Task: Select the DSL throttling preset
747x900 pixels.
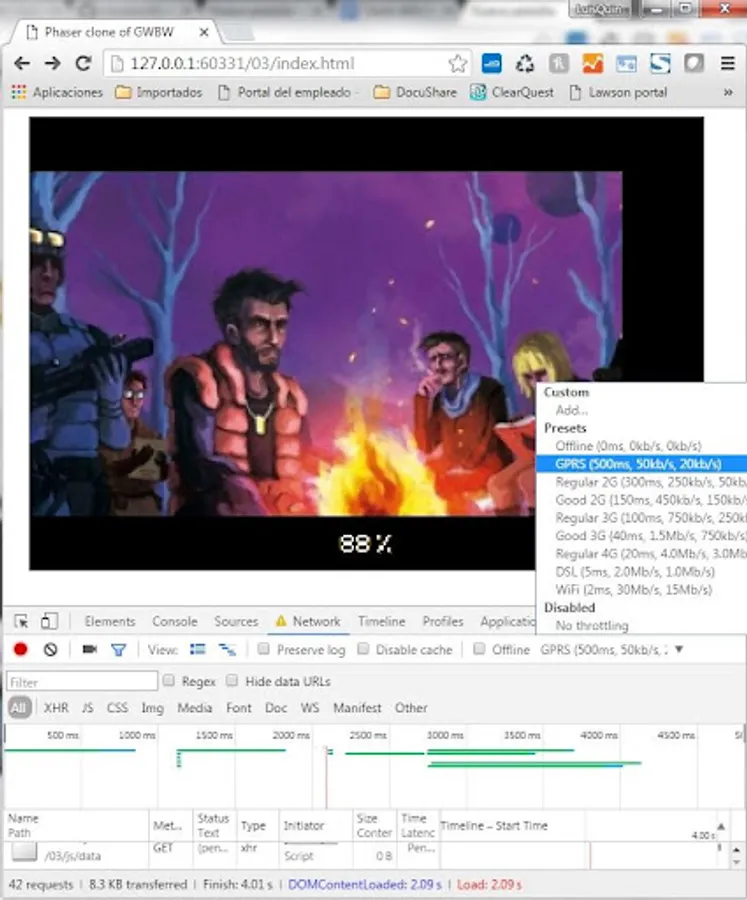Action: point(641,572)
